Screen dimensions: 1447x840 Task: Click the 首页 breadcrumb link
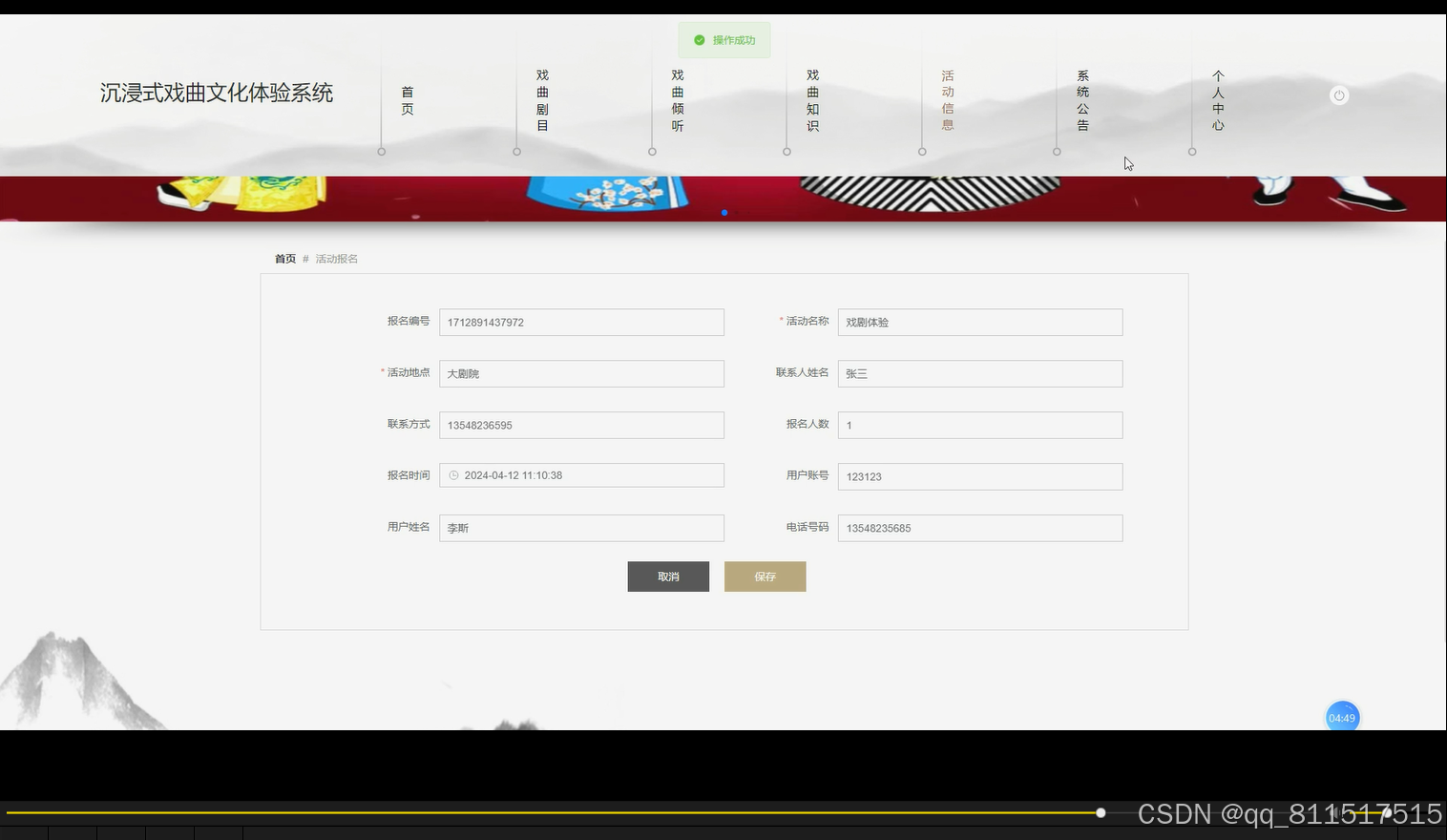(x=283, y=259)
